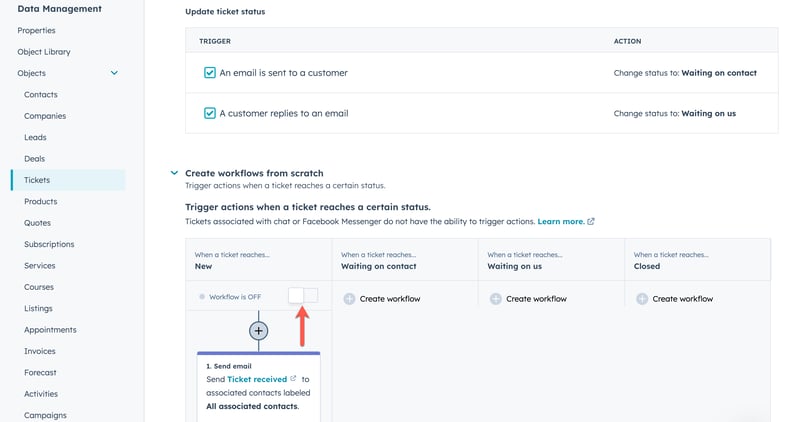The width and height of the screenshot is (800, 422).
Task: Select Tickets in the sidebar
Action: tap(68, 180)
